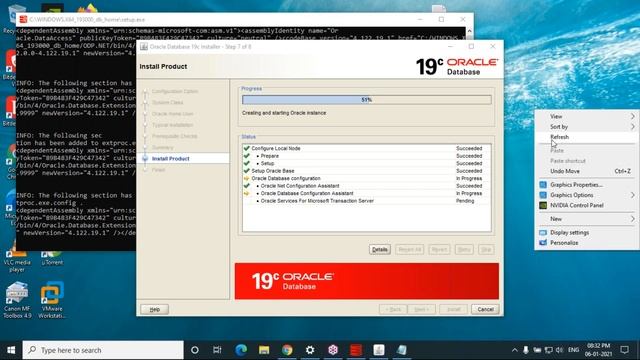Viewport: 640px width, 360px height.
Task: Open Cortana circle icon on taskbar
Action: [x=195, y=350]
